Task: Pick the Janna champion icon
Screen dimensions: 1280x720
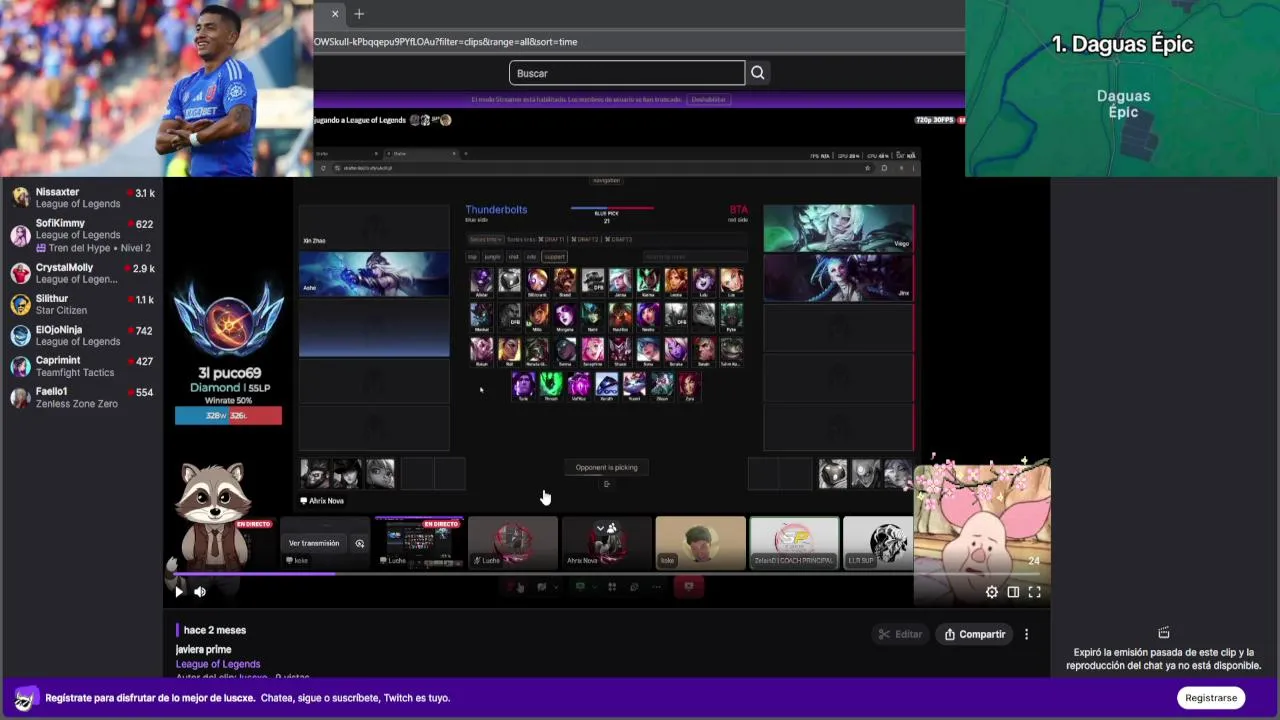Action: point(620,281)
